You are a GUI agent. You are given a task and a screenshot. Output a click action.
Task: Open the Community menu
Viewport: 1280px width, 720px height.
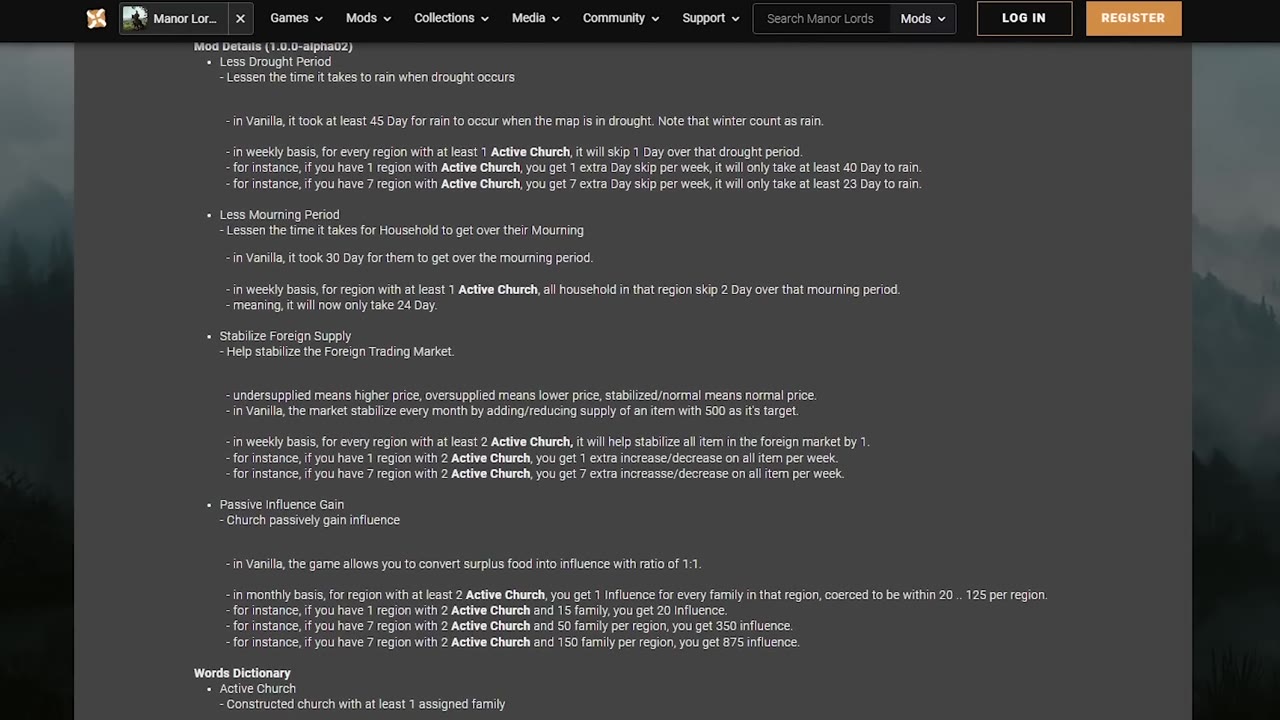(x=621, y=18)
